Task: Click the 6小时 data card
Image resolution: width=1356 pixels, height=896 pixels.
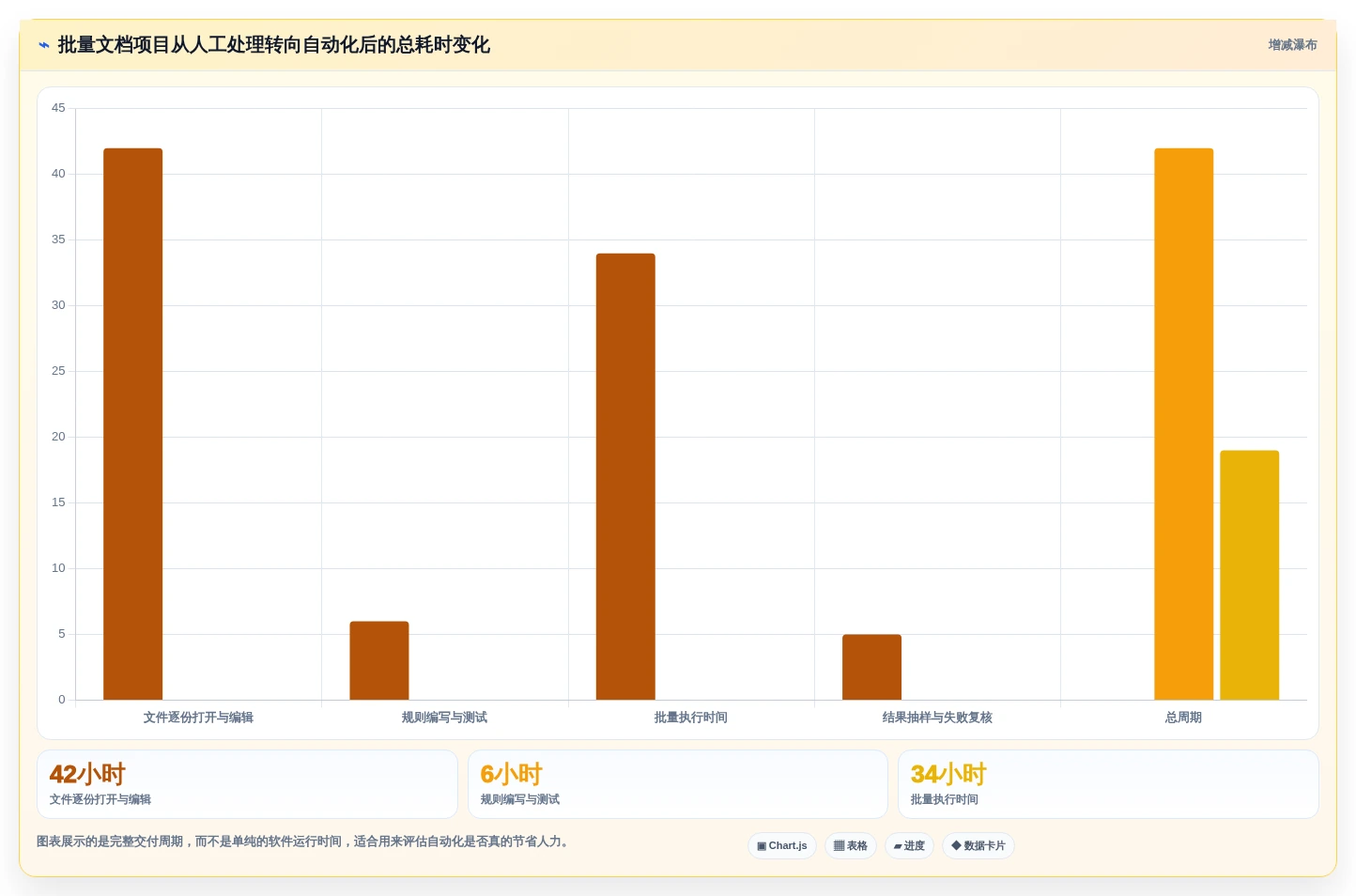Action: [x=677, y=783]
